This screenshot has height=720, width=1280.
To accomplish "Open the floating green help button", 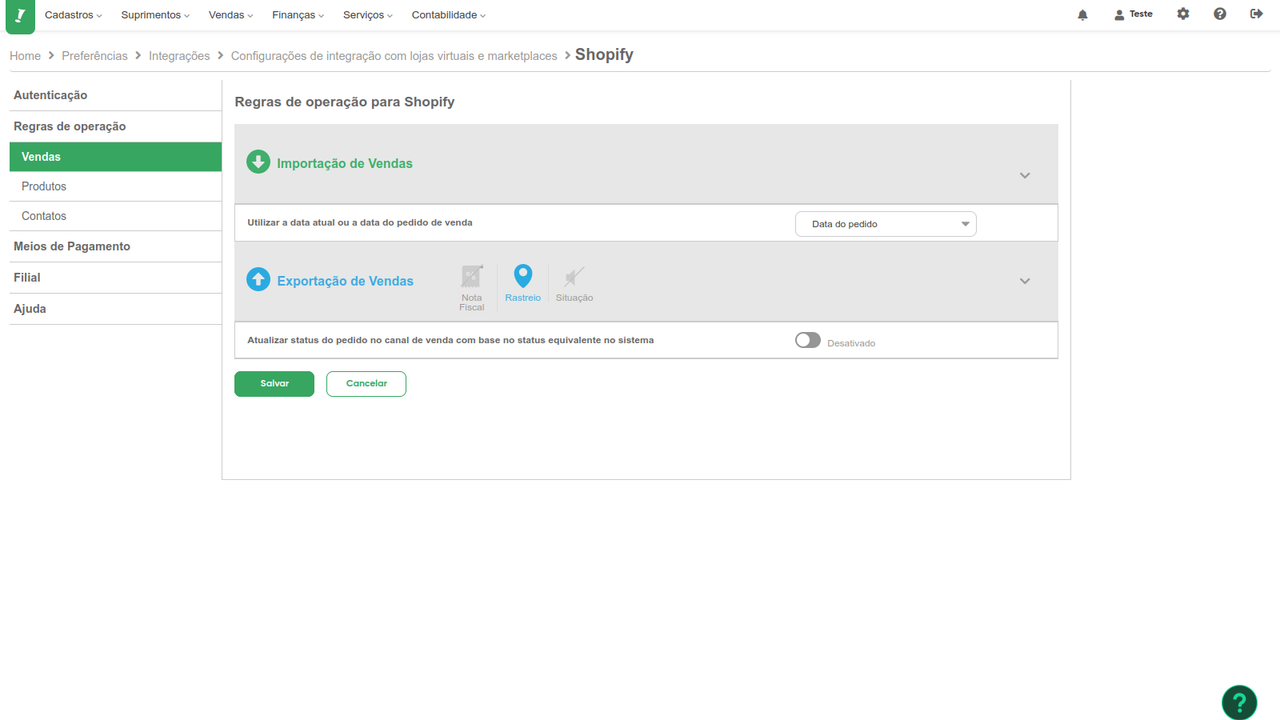I will (1239, 702).
